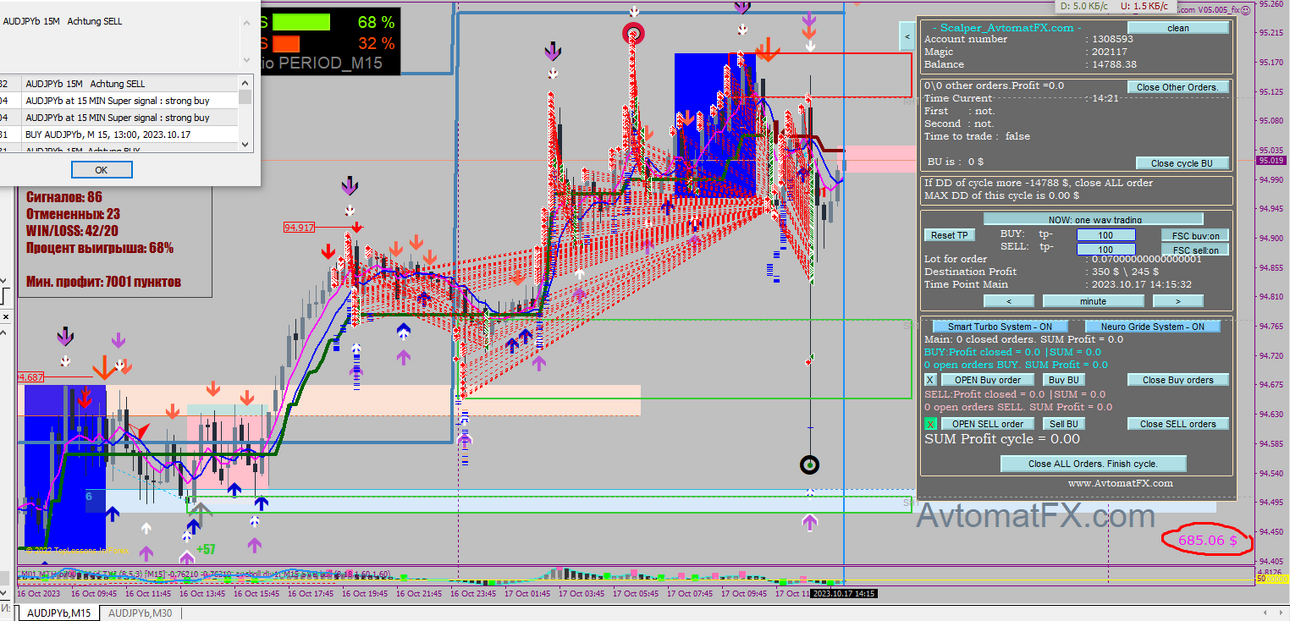Click the circled '685.06 $' profit value
The width and height of the screenshot is (1290, 621).
pyautogui.click(x=1207, y=540)
